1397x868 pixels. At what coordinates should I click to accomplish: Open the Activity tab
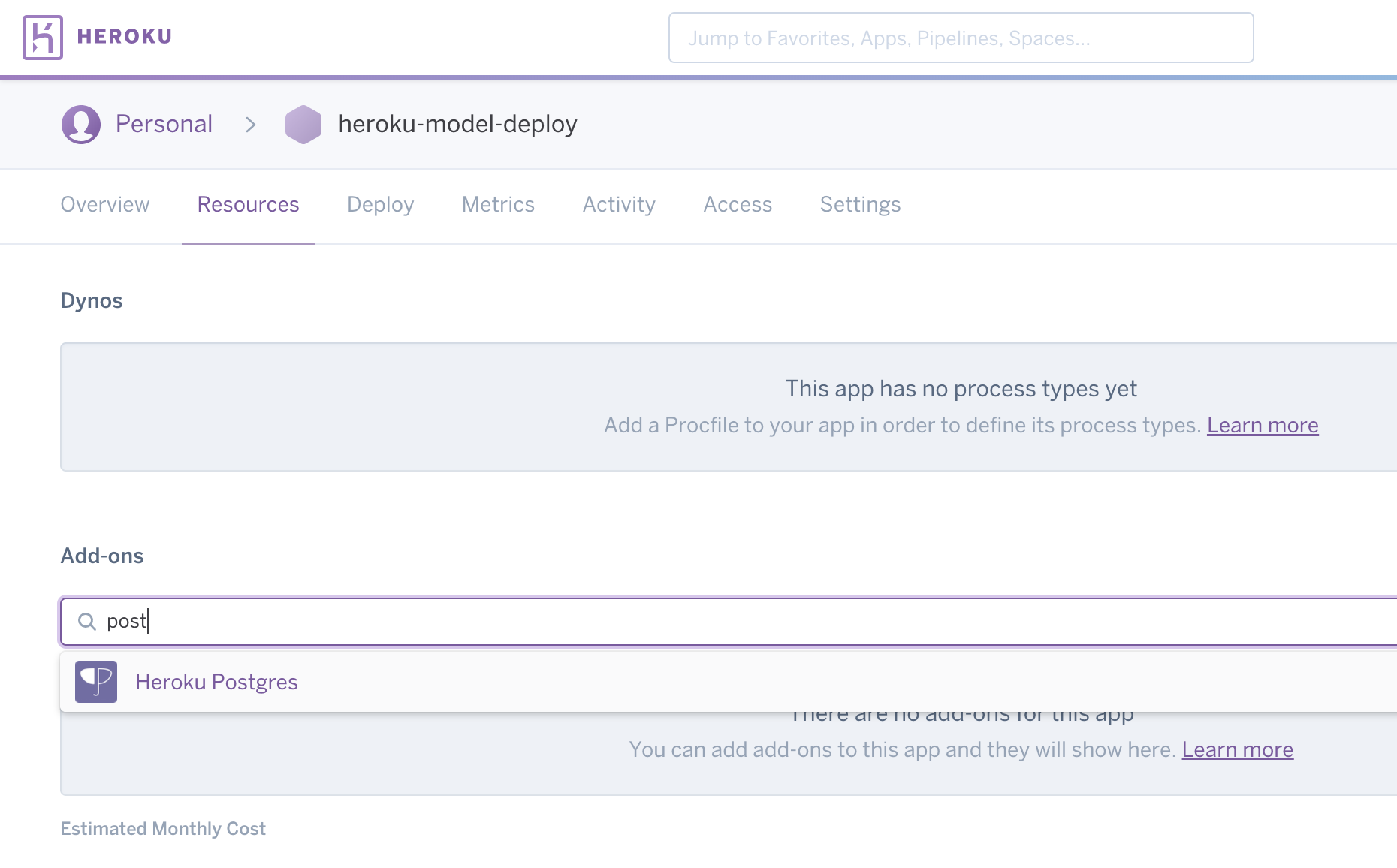[x=619, y=204]
